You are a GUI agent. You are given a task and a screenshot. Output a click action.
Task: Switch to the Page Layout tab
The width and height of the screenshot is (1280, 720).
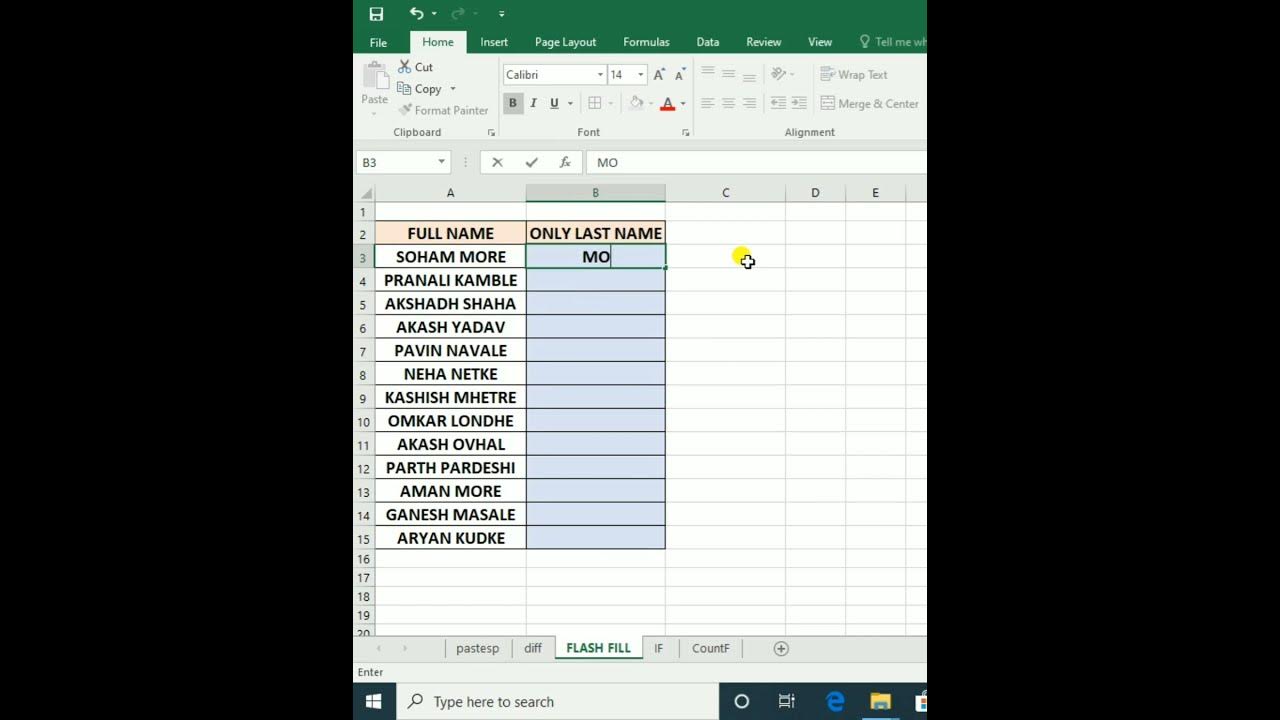[565, 42]
